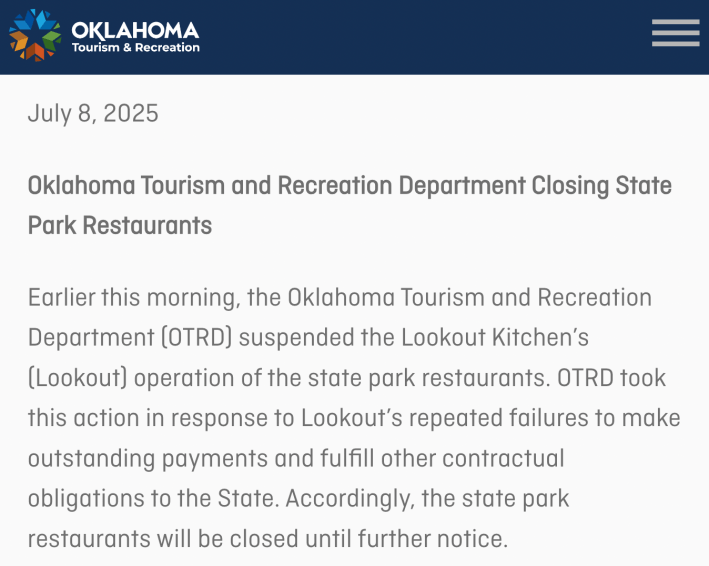Click the multicolored star logo icon
Screen dimensions: 709x566
35,35
